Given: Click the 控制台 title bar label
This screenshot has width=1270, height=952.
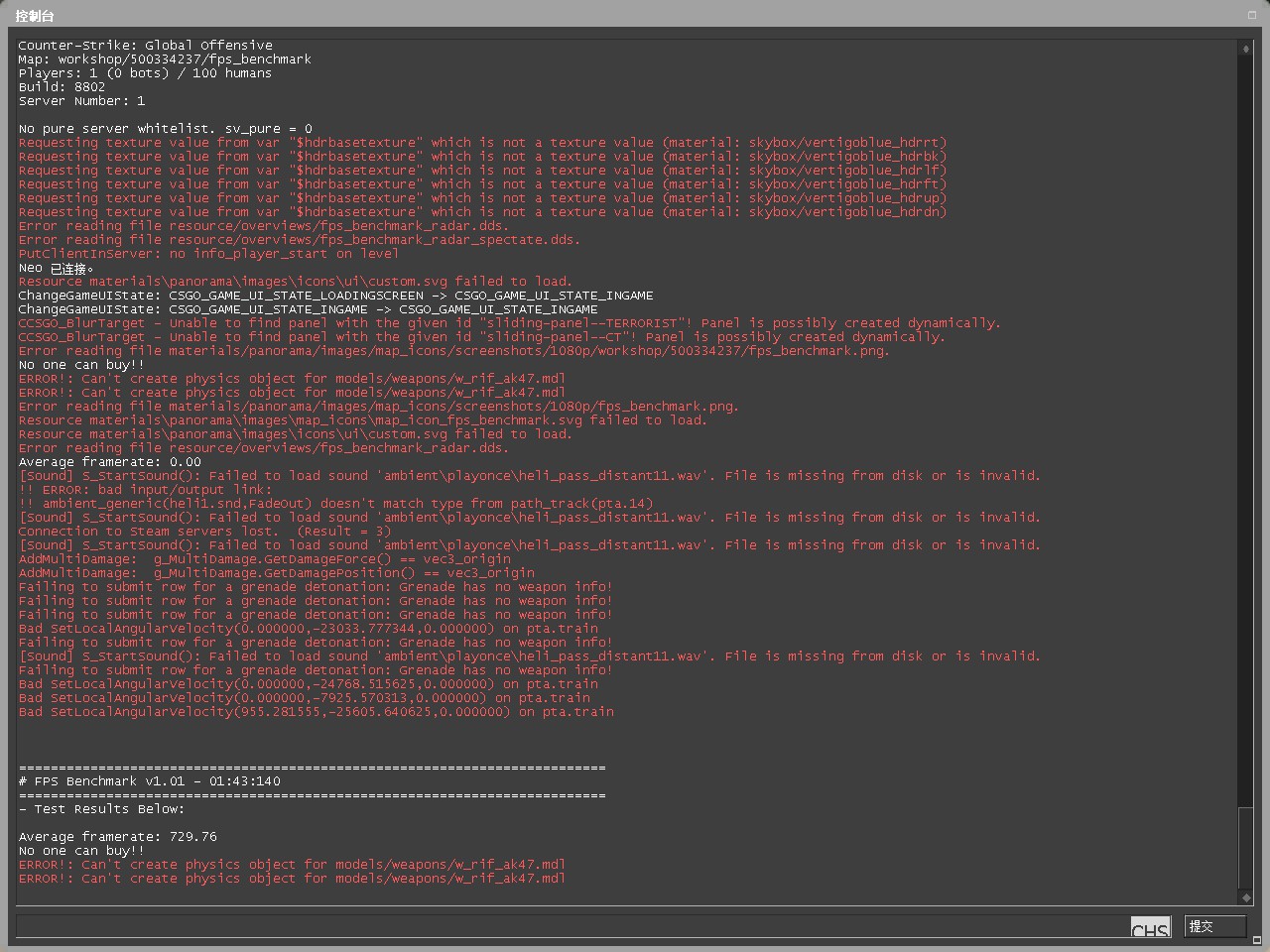Looking at the screenshot, I should pos(35,16).
